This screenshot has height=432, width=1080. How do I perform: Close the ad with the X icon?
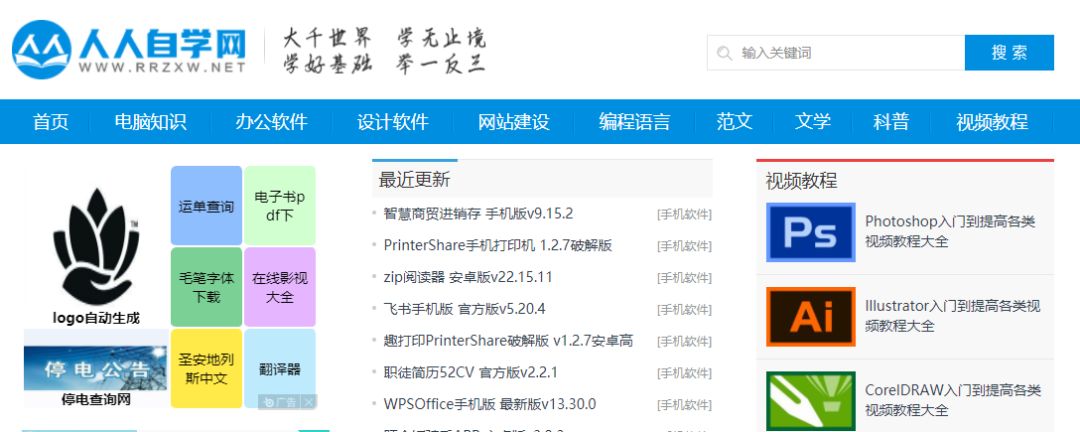[309, 402]
